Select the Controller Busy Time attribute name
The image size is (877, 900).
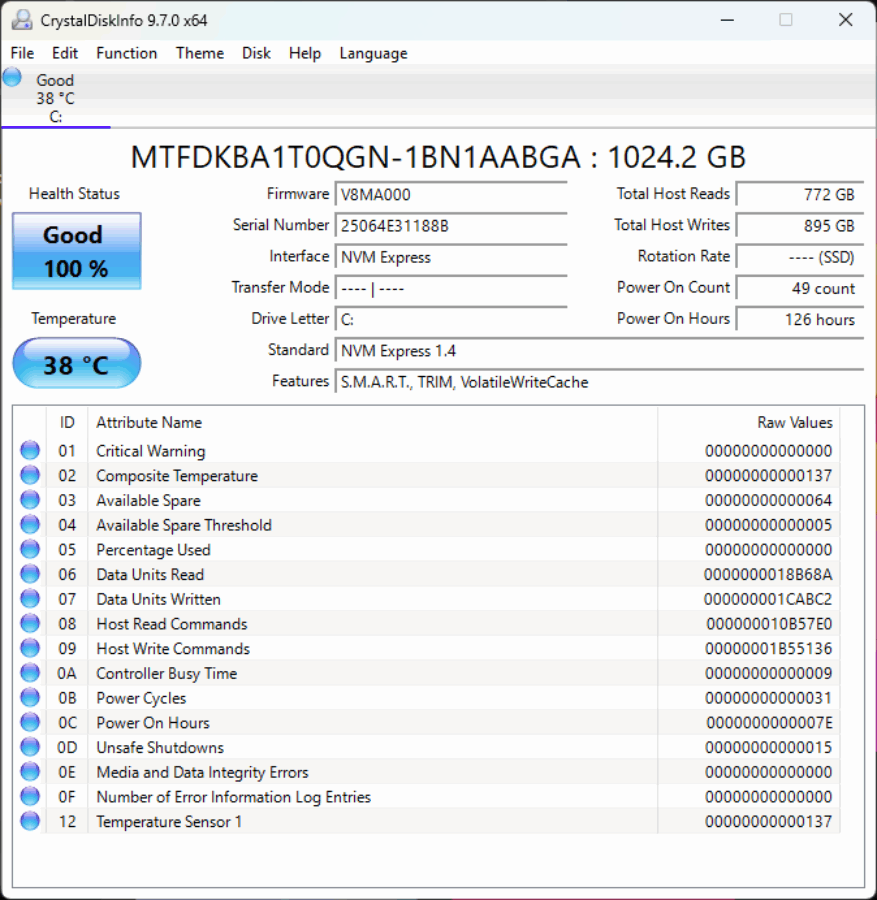pos(166,673)
